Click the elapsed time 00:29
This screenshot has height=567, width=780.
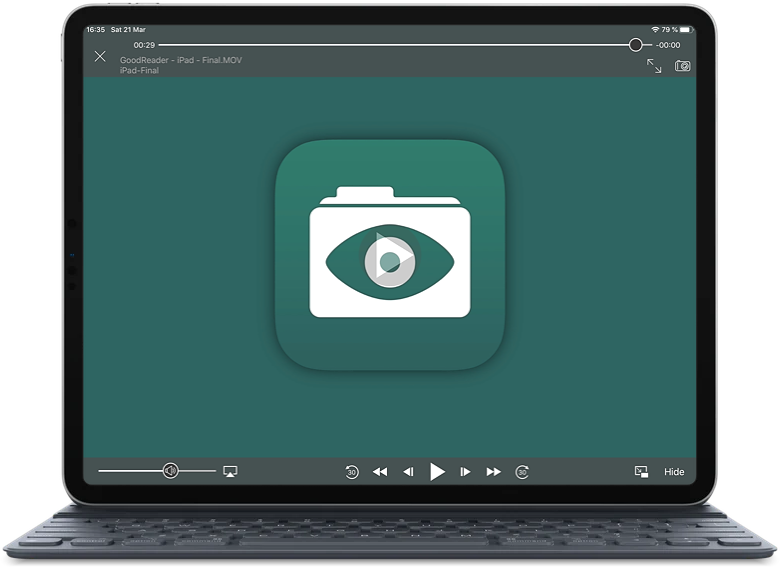point(144,45)
